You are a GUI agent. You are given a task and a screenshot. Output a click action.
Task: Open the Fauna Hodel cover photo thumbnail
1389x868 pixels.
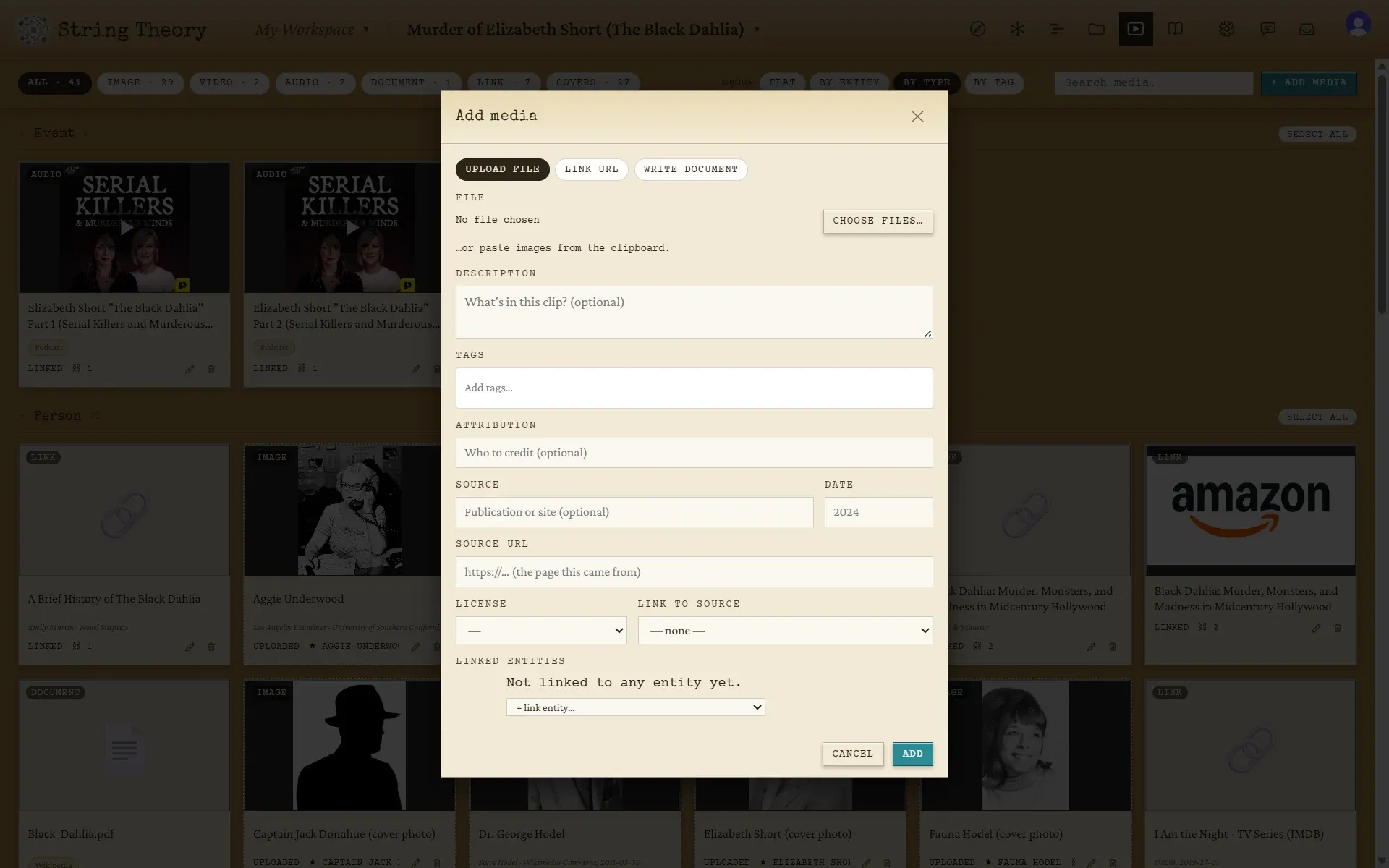tap(1025, 746)
